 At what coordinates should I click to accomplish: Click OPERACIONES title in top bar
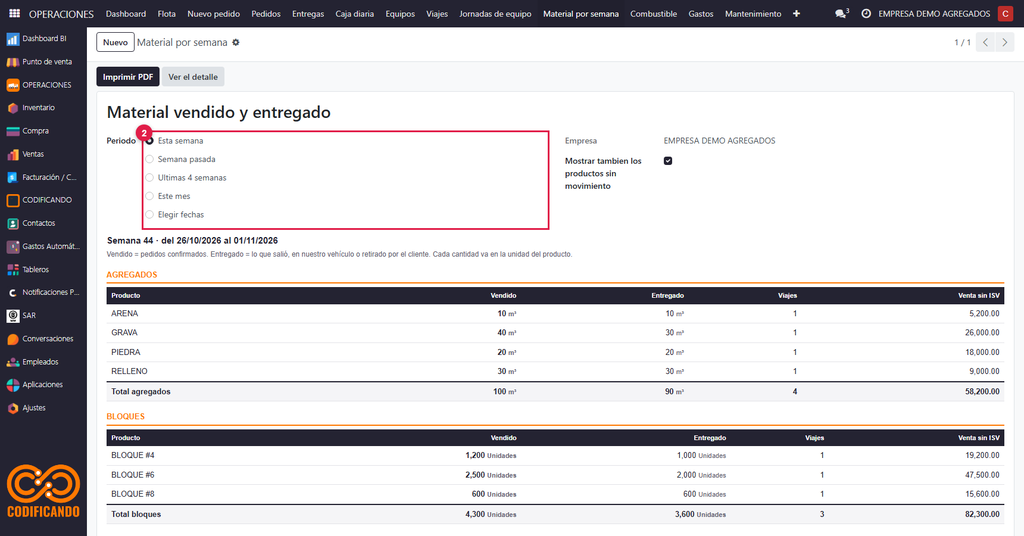coord(61,14)
